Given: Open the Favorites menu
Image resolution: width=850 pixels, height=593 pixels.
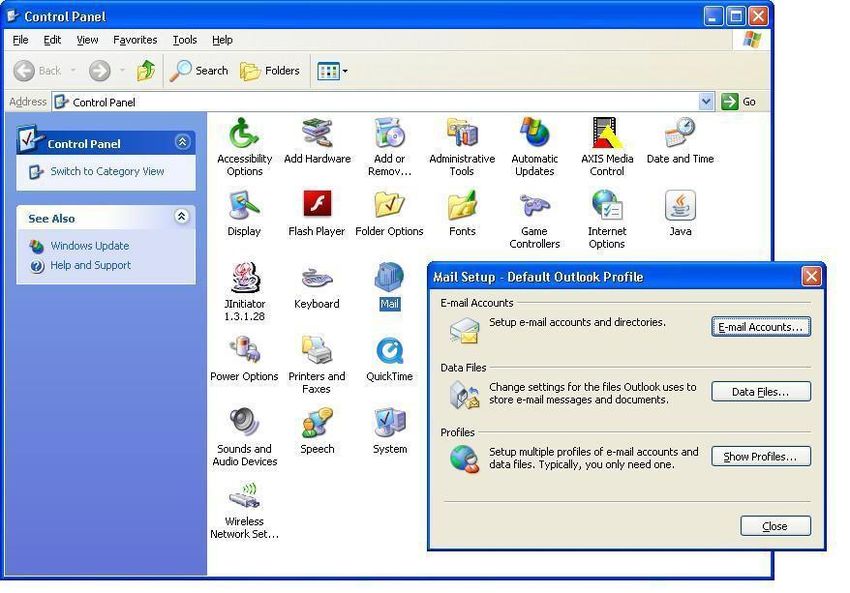Looking at the screenshot, I should pyautogui.click(x=135, y=40).
